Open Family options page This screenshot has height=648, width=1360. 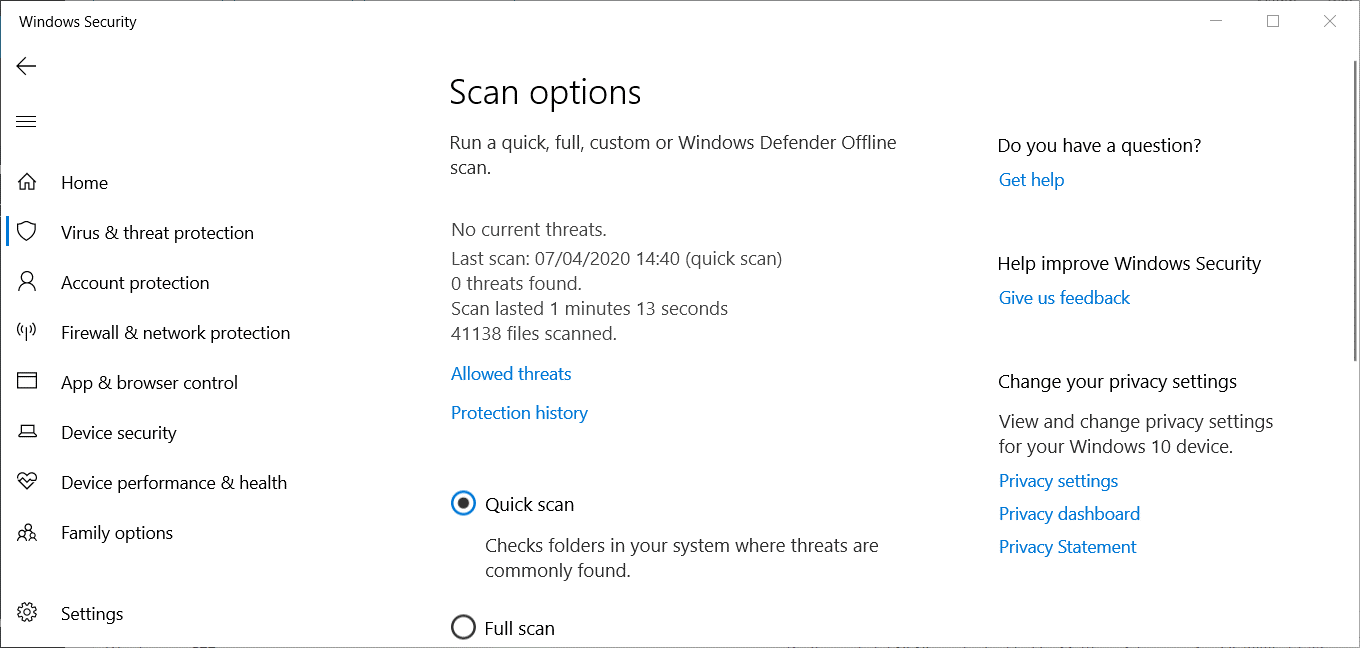click(x=117, y=532)
